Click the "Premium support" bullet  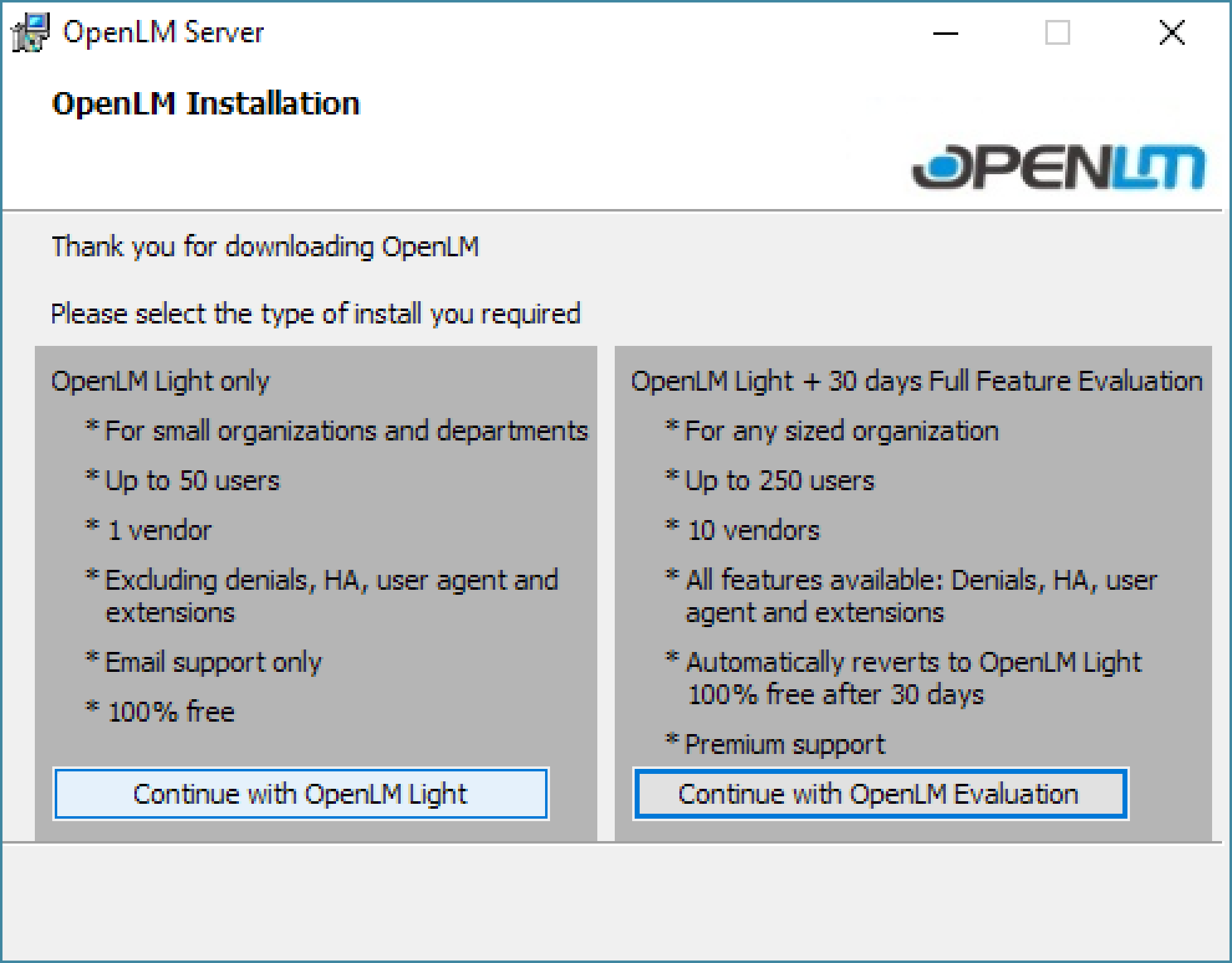784,745
